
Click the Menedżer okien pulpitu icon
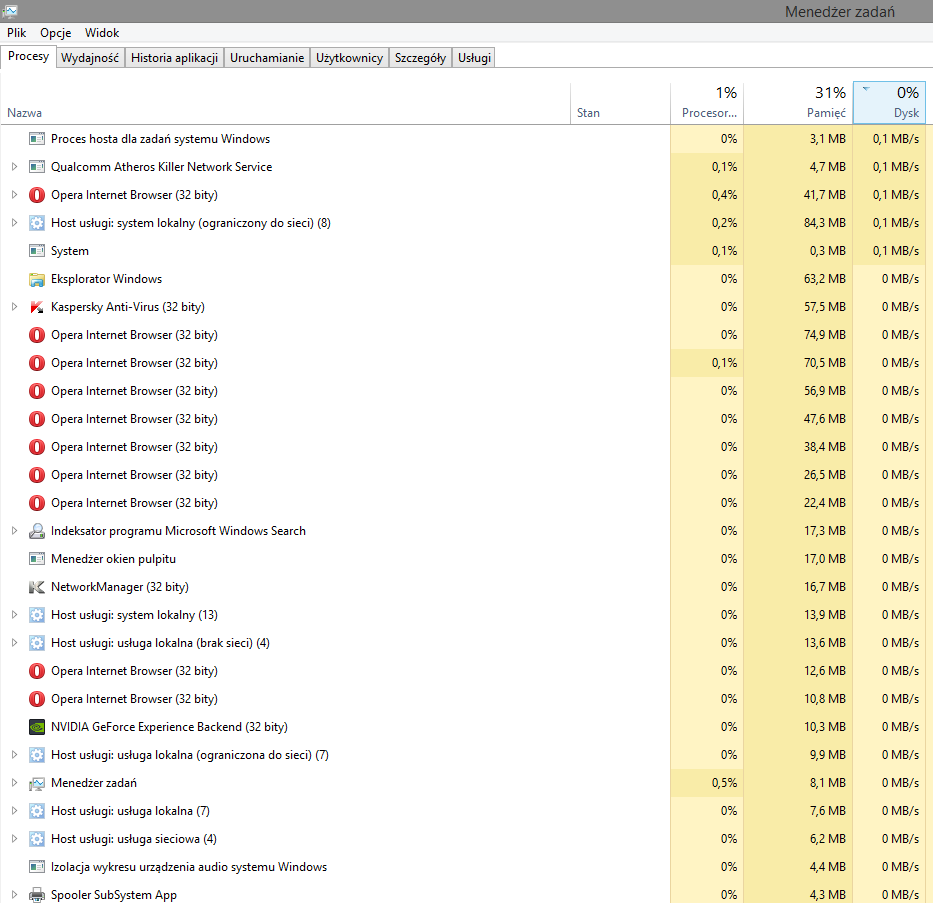37,559
